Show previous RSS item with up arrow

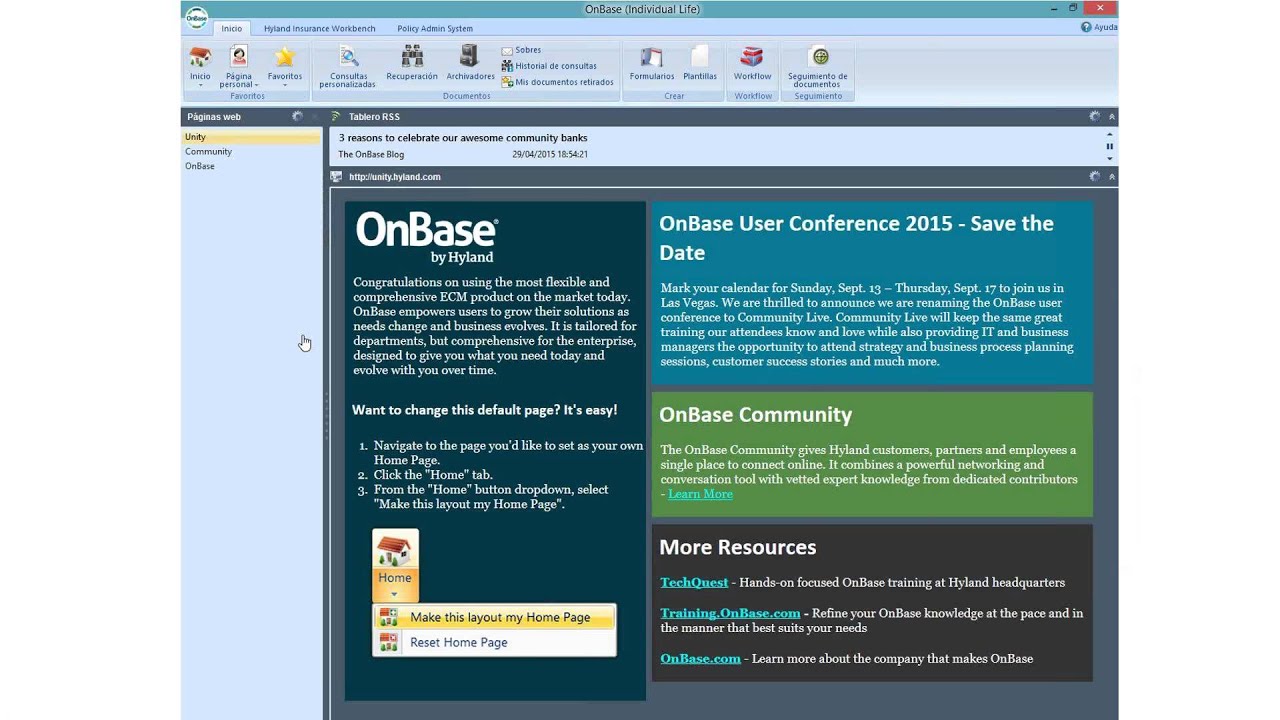(x=1109, y=134)
